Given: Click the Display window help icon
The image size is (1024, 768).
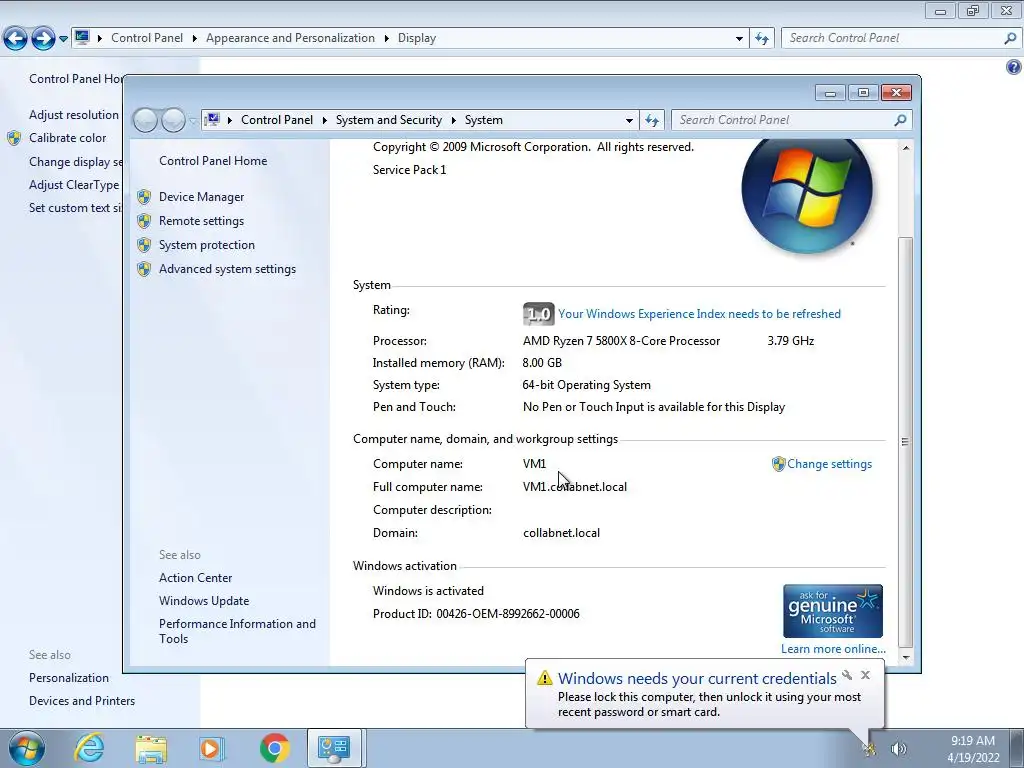Looking at the screenshot, I should pos(1013,67).
